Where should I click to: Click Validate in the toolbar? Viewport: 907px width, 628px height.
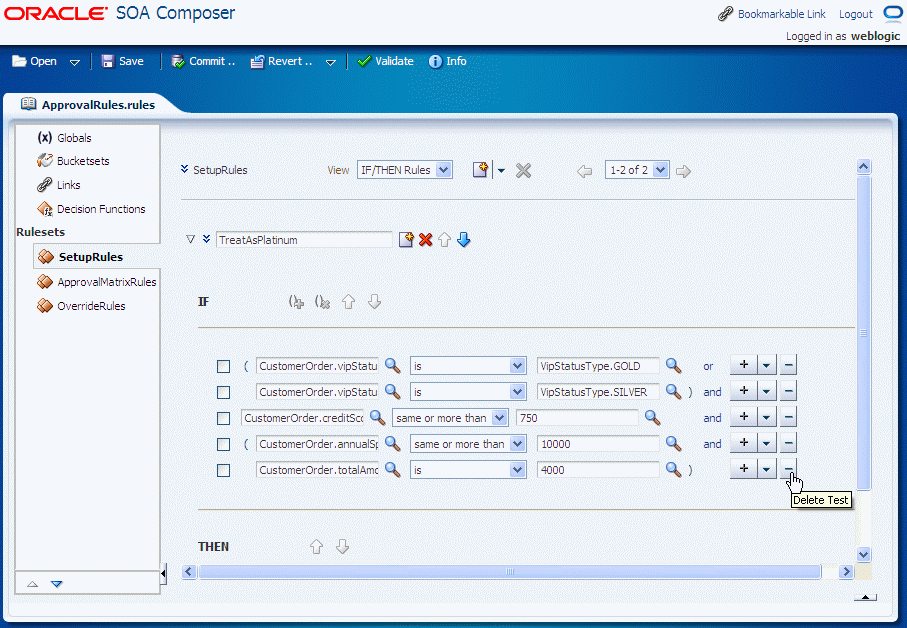385,61
